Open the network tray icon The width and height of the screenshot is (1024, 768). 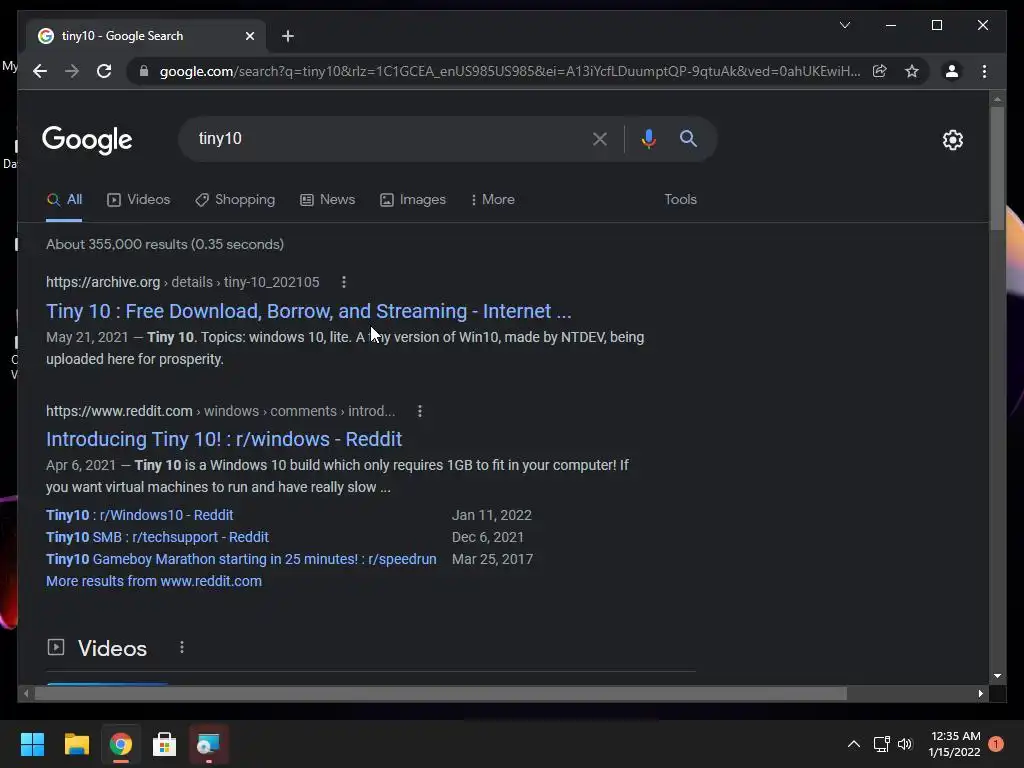tap(882, 744)
